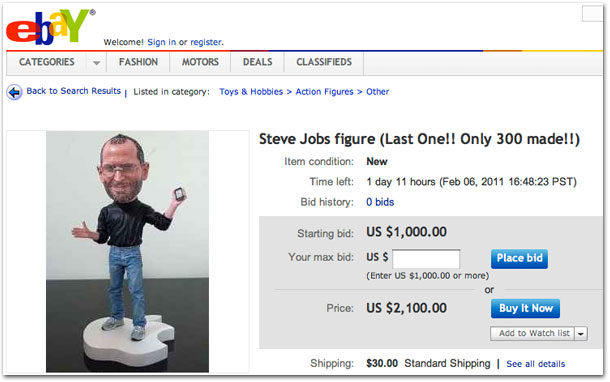The height and width of the screenshot is (382, 610).
Task: Open the Categories menu
Action: tap(47, 62)
